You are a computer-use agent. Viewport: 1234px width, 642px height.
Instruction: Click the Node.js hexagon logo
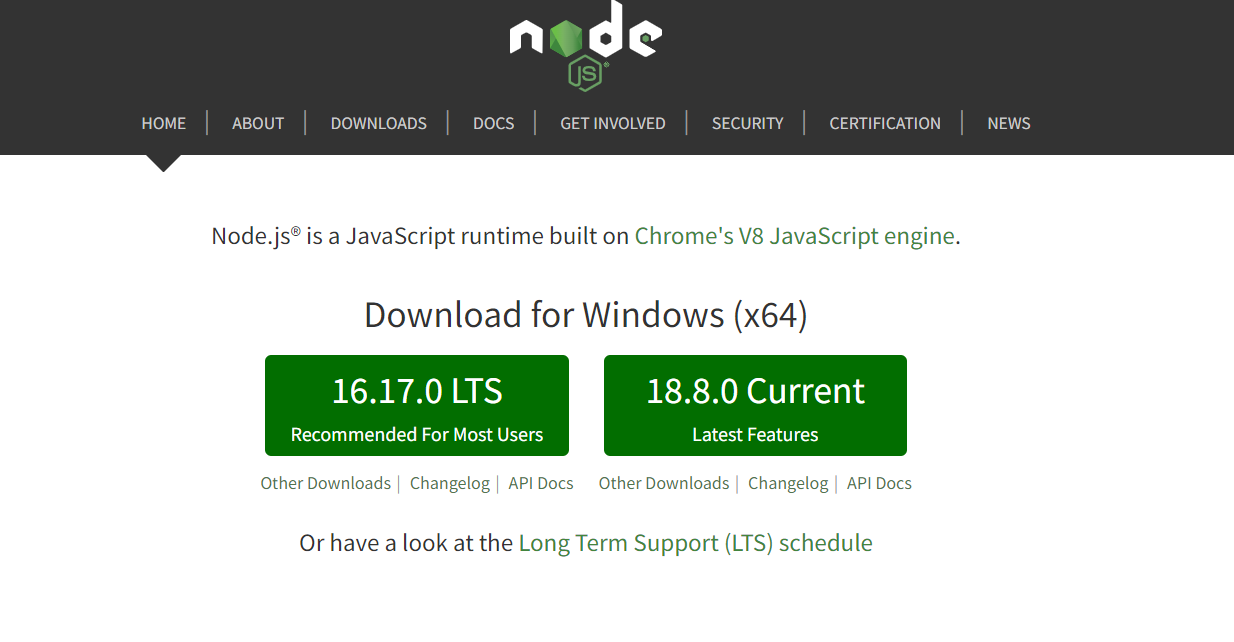[583, 45]
